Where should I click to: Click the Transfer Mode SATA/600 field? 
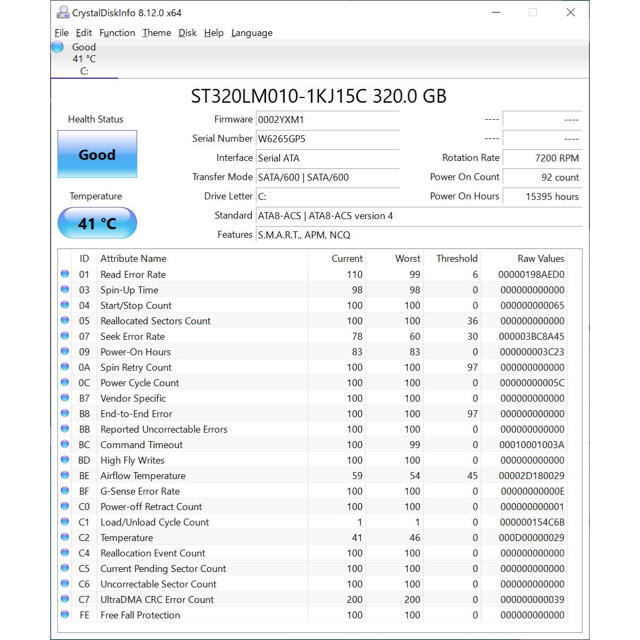point(328,177)
